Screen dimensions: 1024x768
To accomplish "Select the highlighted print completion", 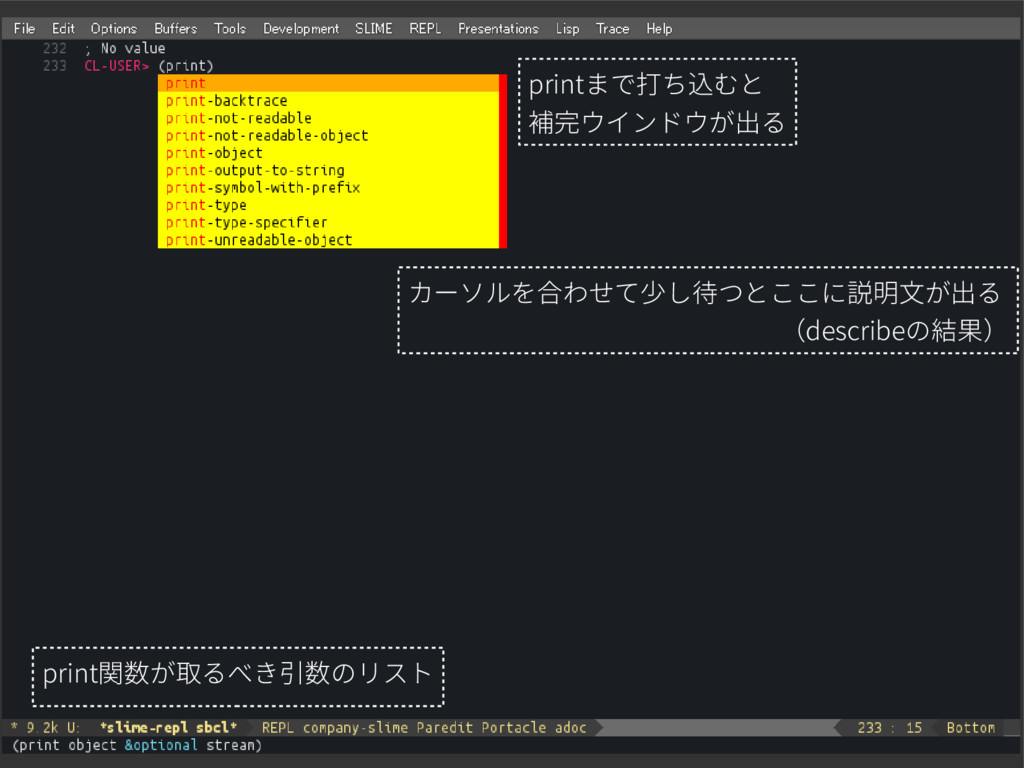I will pos(328,83).
